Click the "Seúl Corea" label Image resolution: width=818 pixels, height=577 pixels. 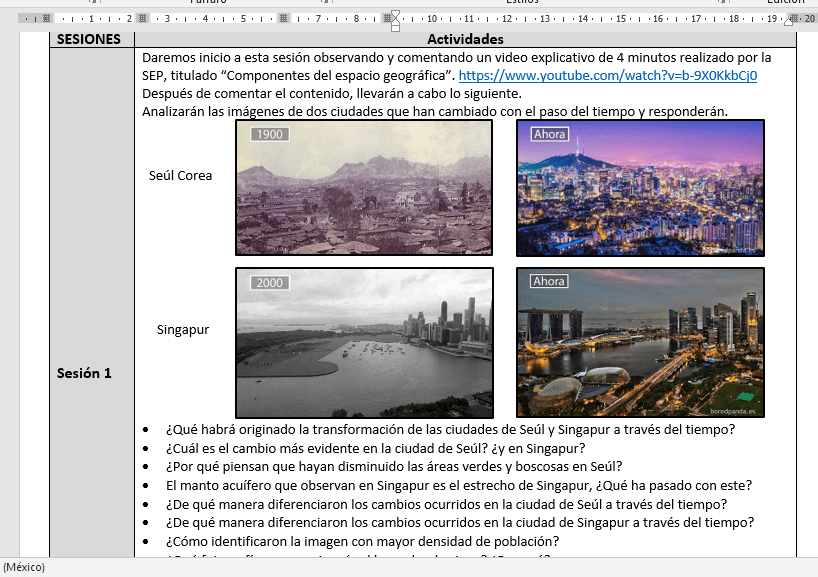[x=181, y=176]
